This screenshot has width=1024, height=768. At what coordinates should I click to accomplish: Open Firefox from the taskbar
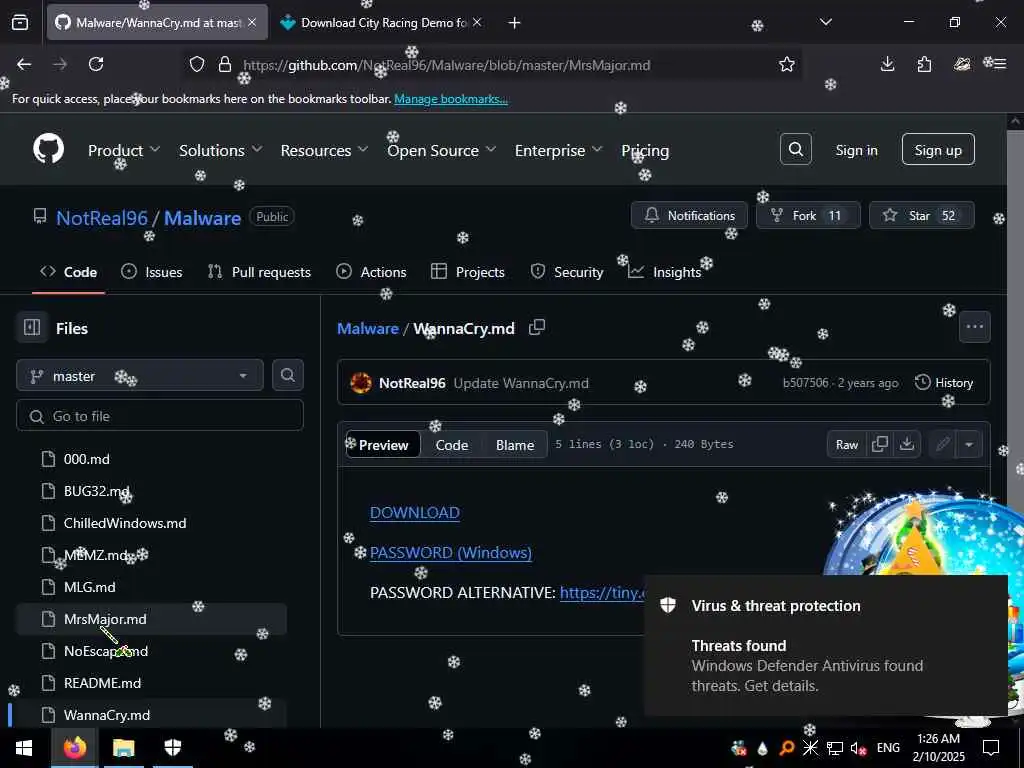point(74,748)
